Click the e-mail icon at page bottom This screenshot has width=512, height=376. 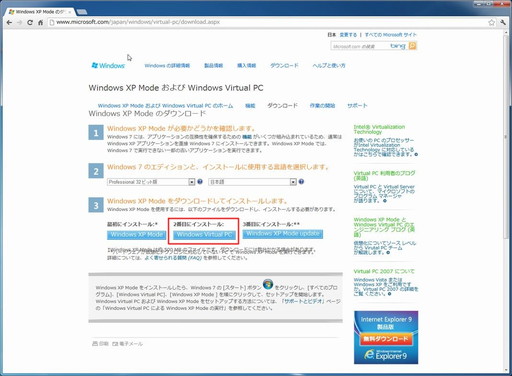click(x=115, y=343)
